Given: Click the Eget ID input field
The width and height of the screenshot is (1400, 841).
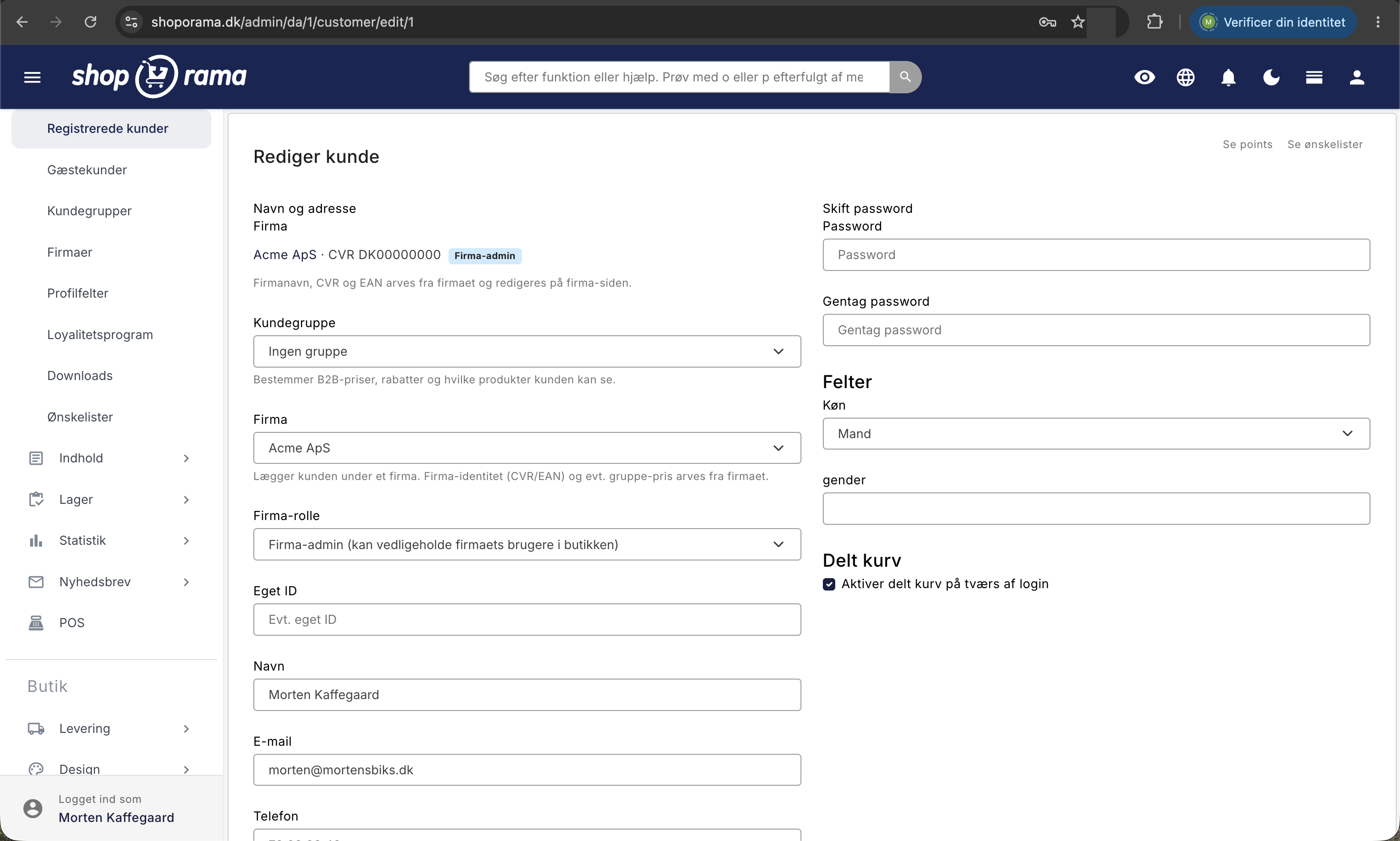Looking at the screenshot, I should pos(527,620).
